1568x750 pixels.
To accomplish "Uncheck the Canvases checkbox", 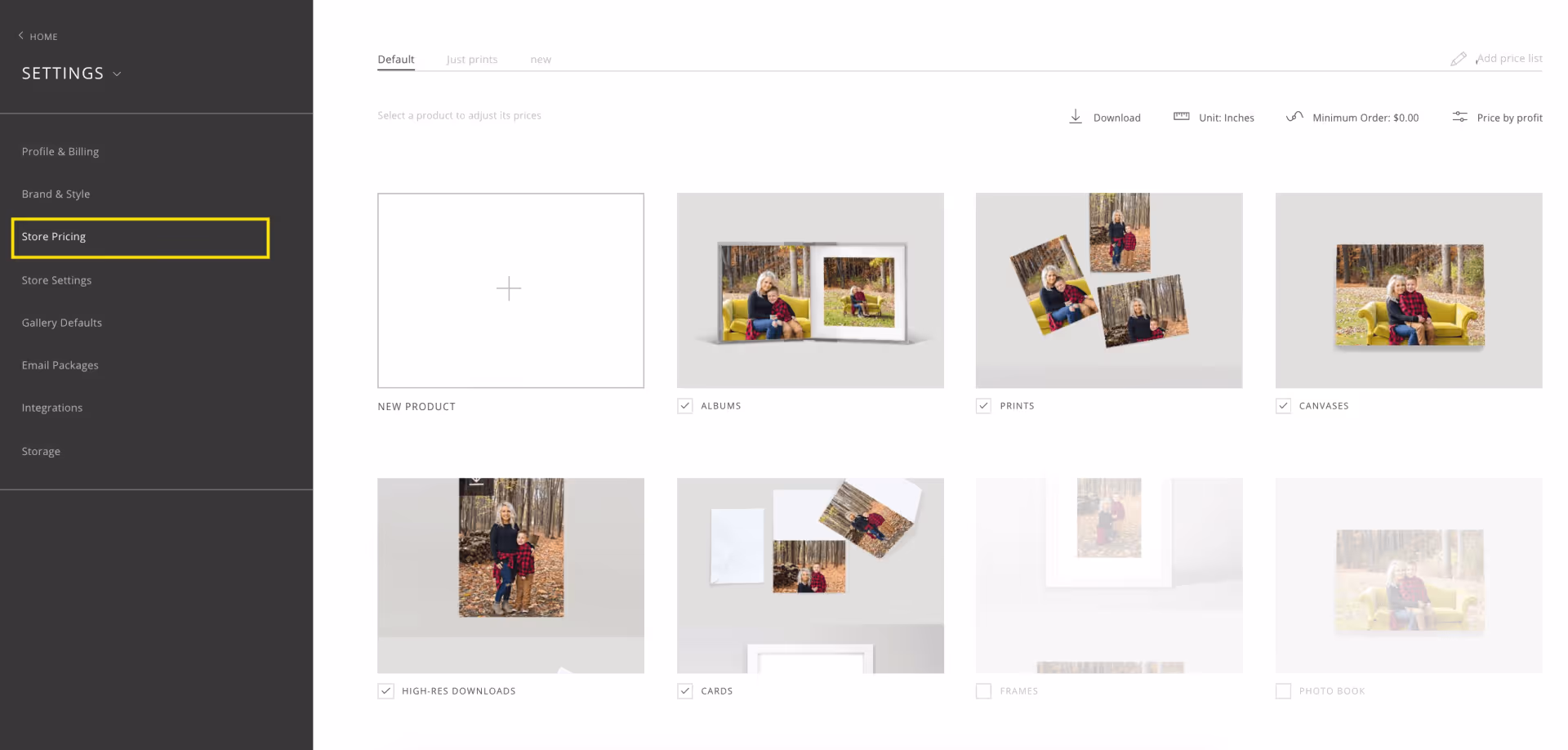I will [1284, 406].
